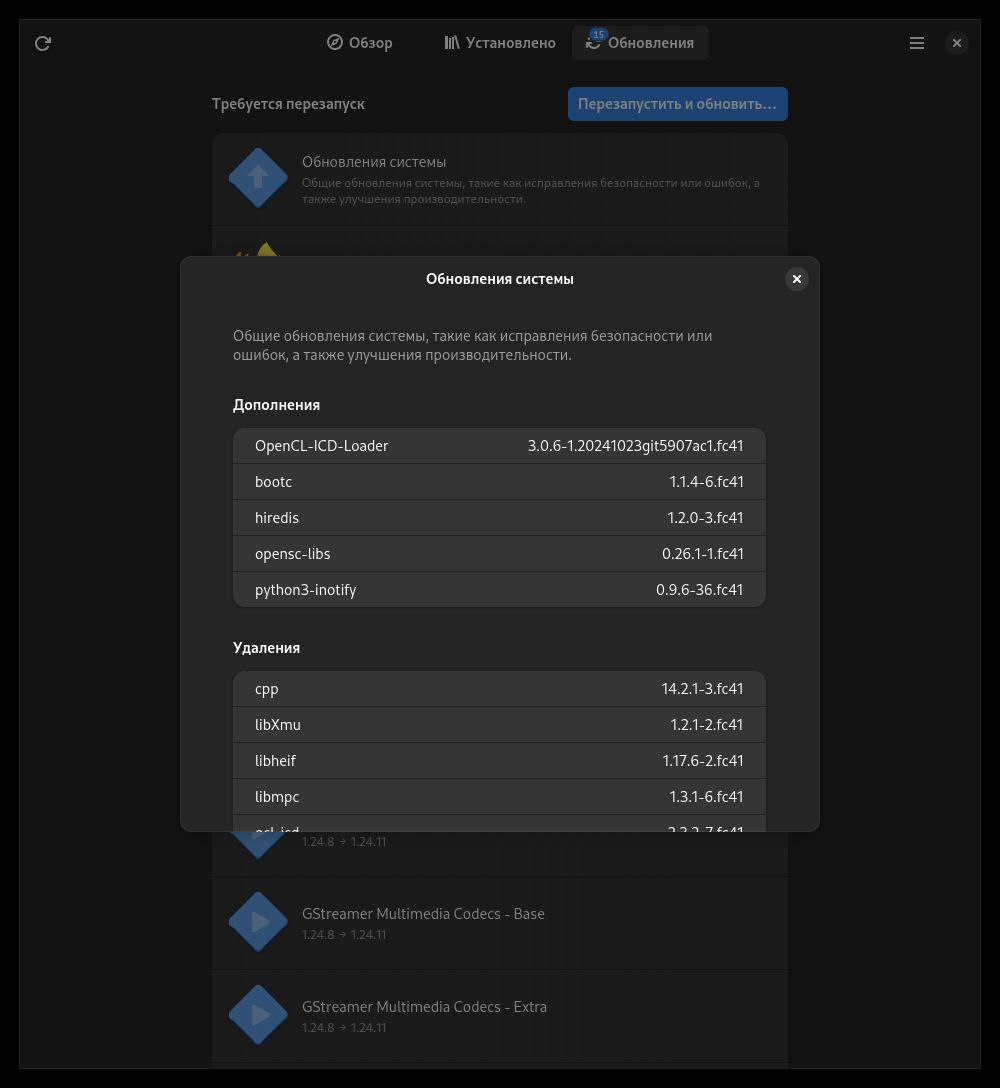Screen dimensions: 1000x1088
Task: Click the Удаления section heading
Action: click(266, 648)
